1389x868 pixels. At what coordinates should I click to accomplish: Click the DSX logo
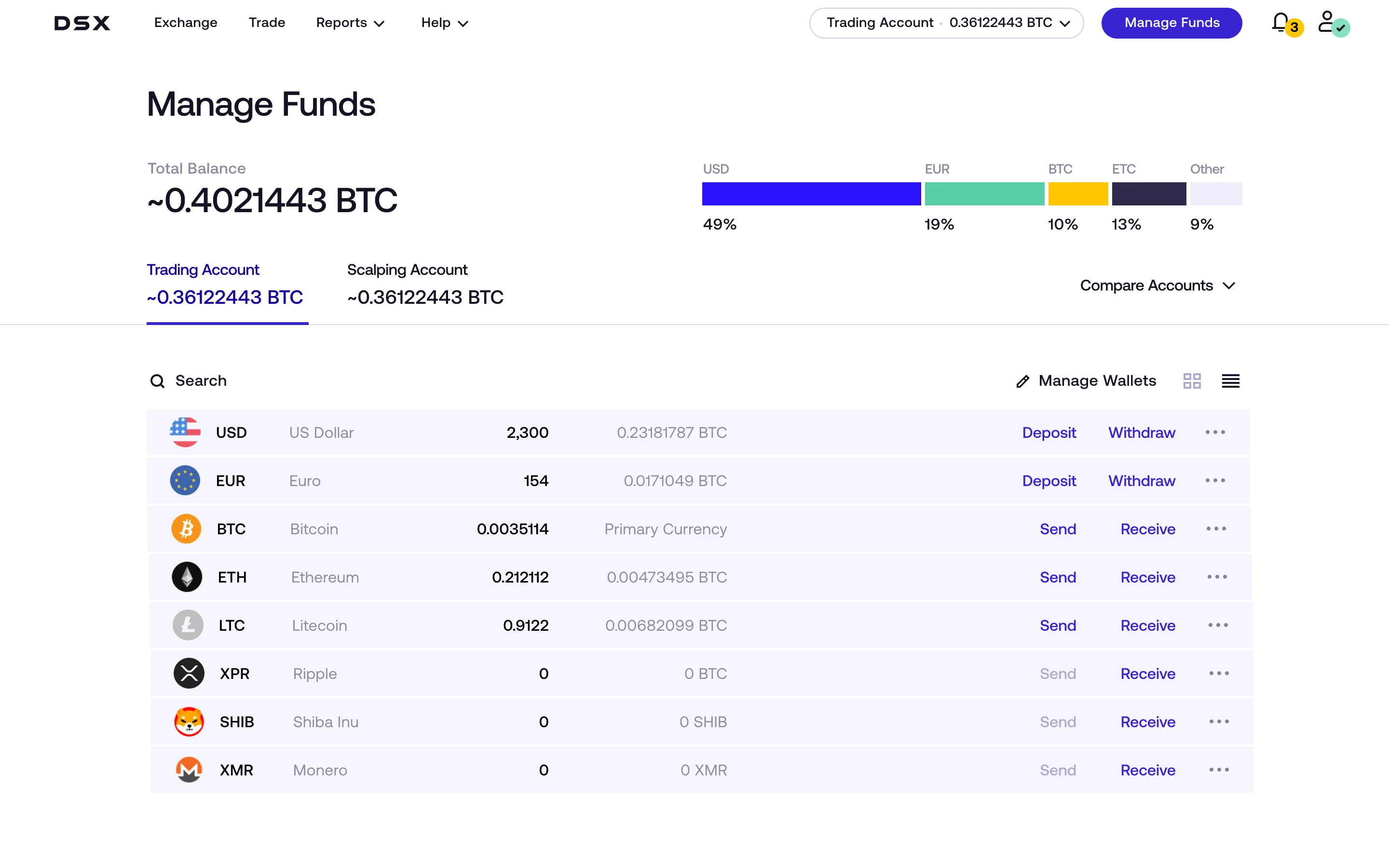point(82,23)
